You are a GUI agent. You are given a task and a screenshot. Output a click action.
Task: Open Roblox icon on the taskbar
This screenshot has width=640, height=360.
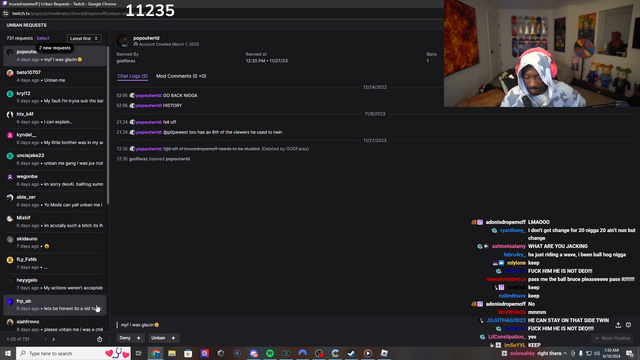tap(384, 353)
